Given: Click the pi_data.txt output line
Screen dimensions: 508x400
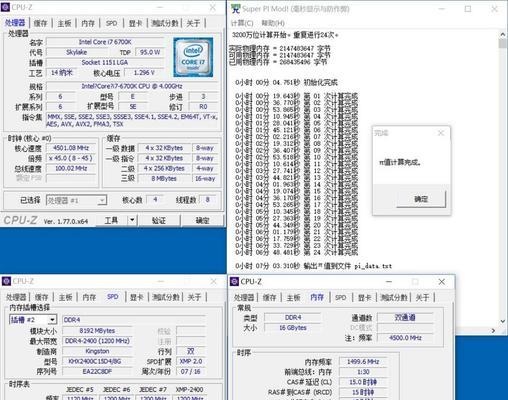Looking at the screenshot, I should (313, 266).
